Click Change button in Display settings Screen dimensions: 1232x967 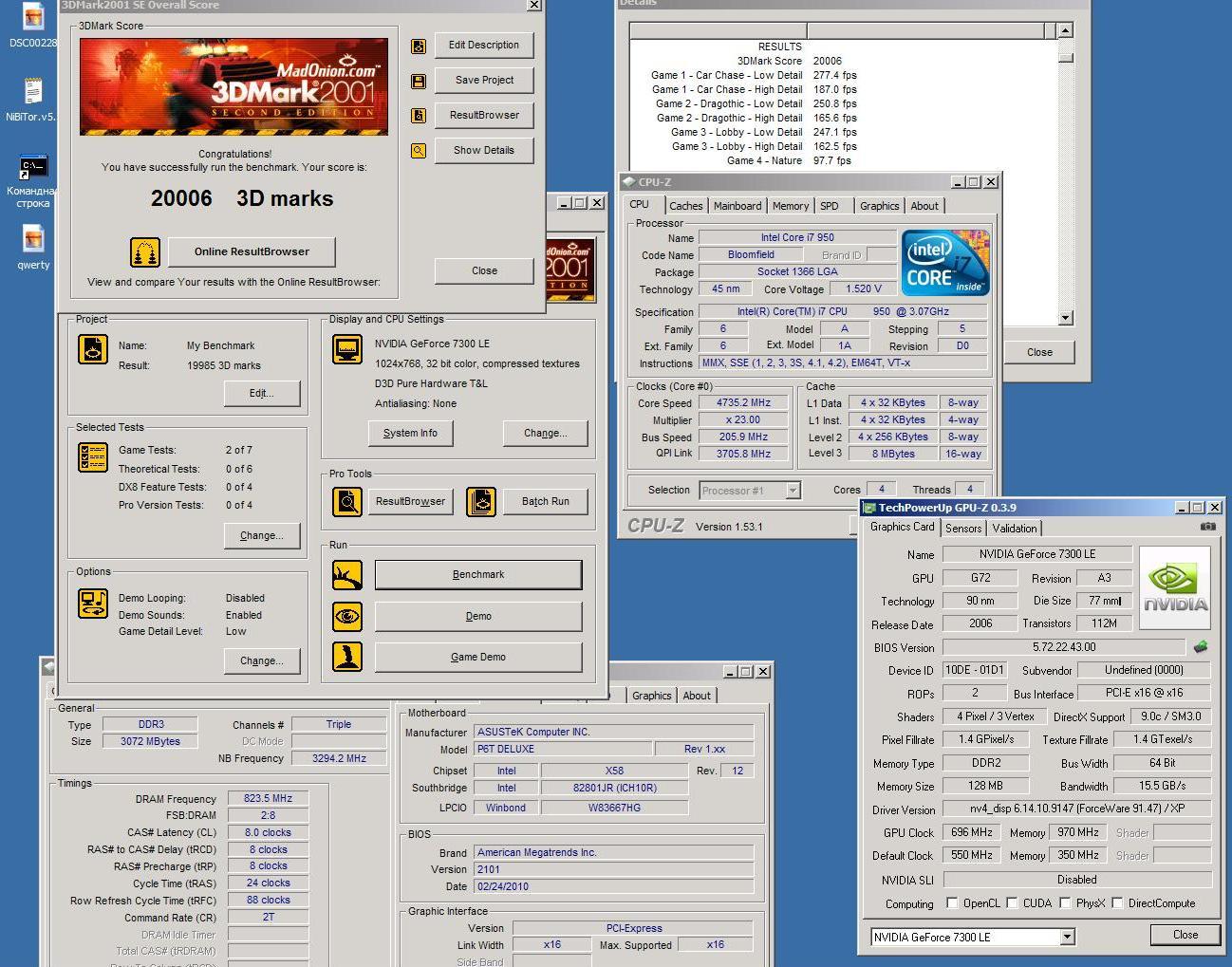[x=546, y=434]
